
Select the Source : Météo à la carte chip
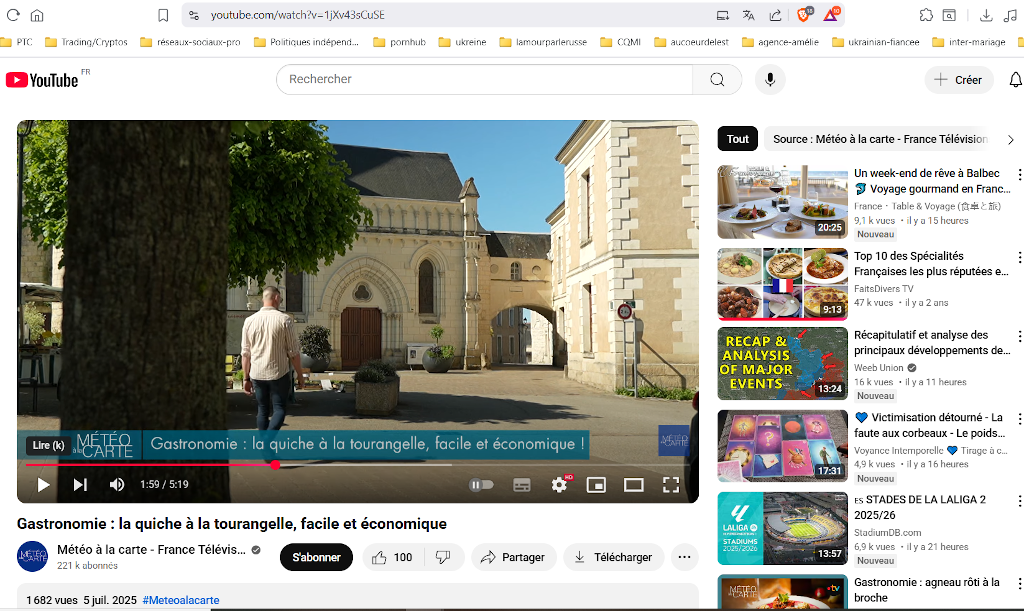[x=879, y=139]
